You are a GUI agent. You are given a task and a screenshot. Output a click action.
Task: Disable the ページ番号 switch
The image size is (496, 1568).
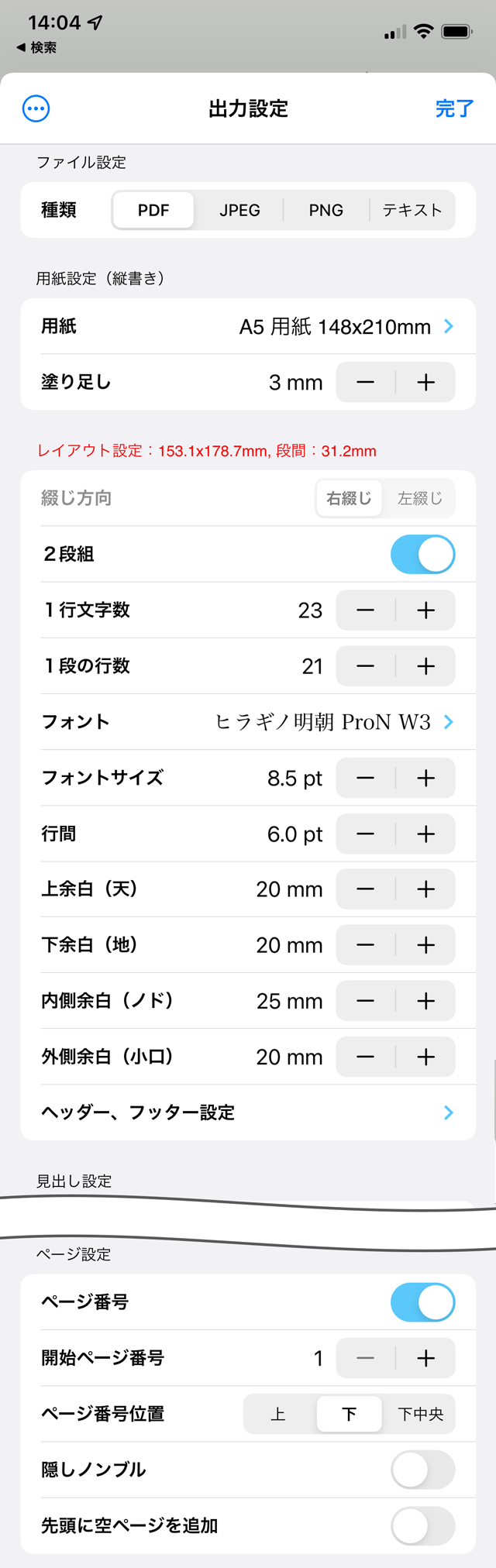pos(422,1302)
